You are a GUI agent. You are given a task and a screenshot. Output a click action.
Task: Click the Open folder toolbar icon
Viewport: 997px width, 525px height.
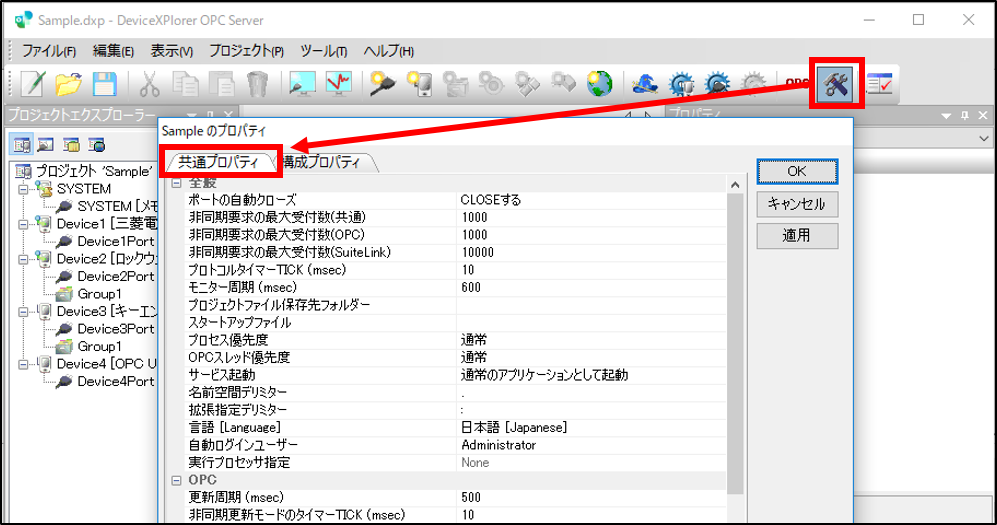coord(68,85)
